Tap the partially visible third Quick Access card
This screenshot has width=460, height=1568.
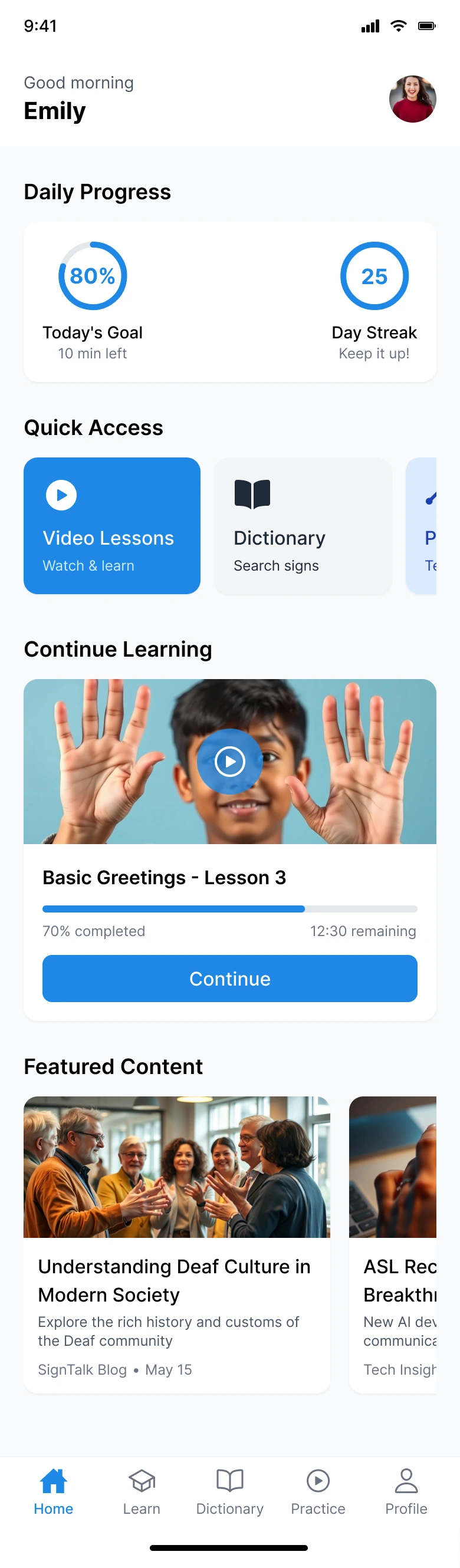click(x=421, y=525)
